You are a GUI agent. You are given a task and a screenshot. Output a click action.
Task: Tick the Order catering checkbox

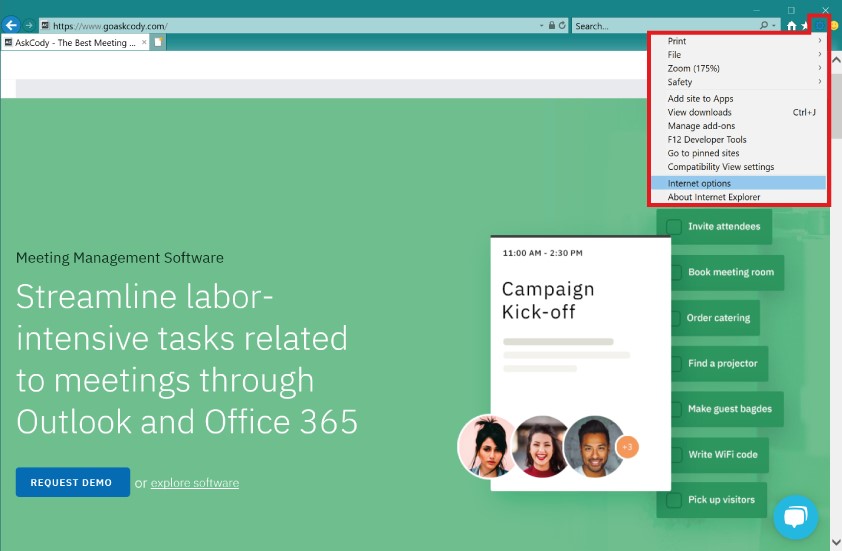(676, 318)
